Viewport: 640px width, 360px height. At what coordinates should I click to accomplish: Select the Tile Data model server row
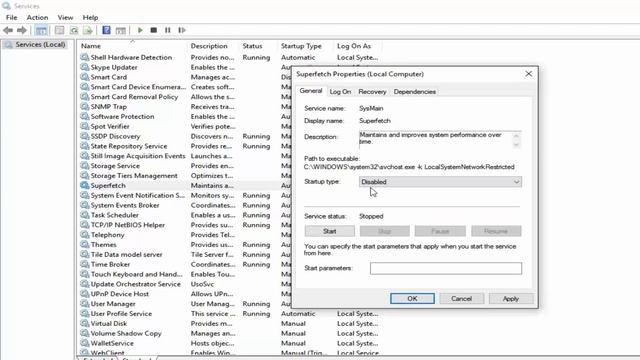[x=126, y=254]
